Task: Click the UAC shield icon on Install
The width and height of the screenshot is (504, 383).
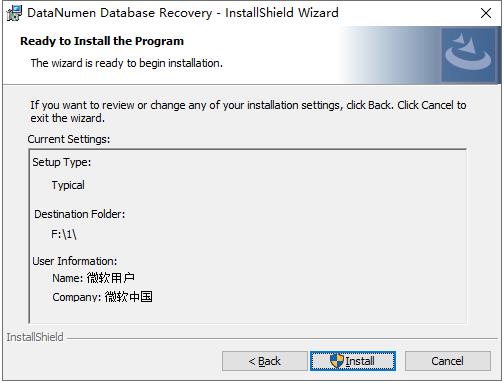Action: (337, 361)
